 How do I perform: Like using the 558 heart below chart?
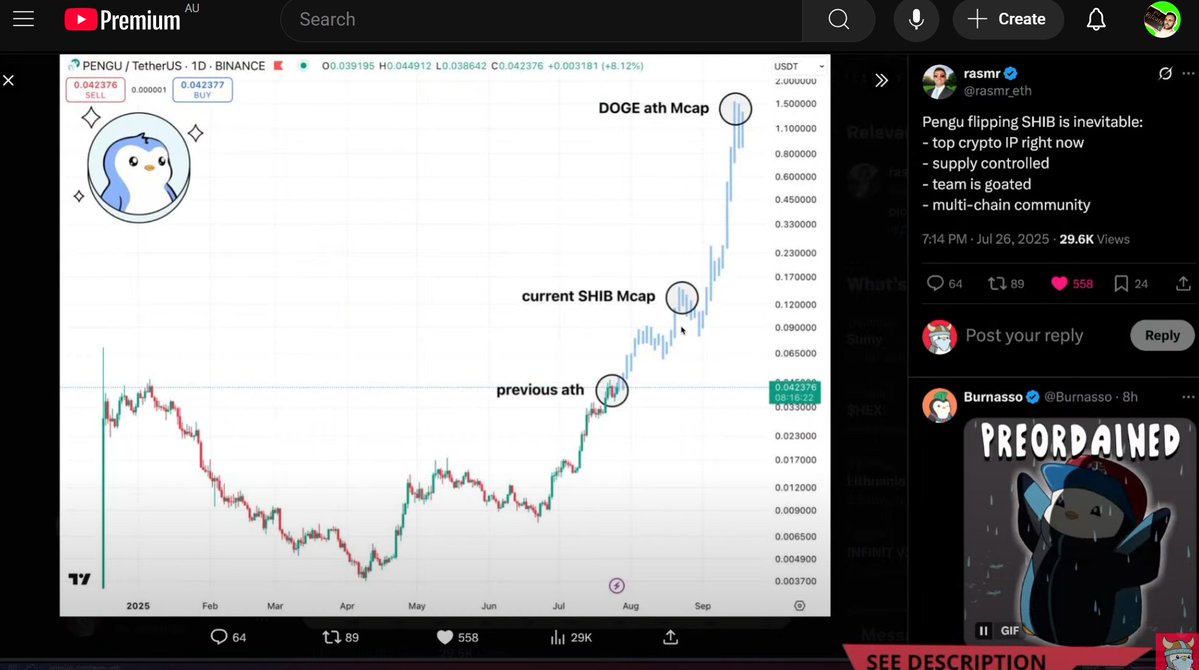(x=457, y=637)
